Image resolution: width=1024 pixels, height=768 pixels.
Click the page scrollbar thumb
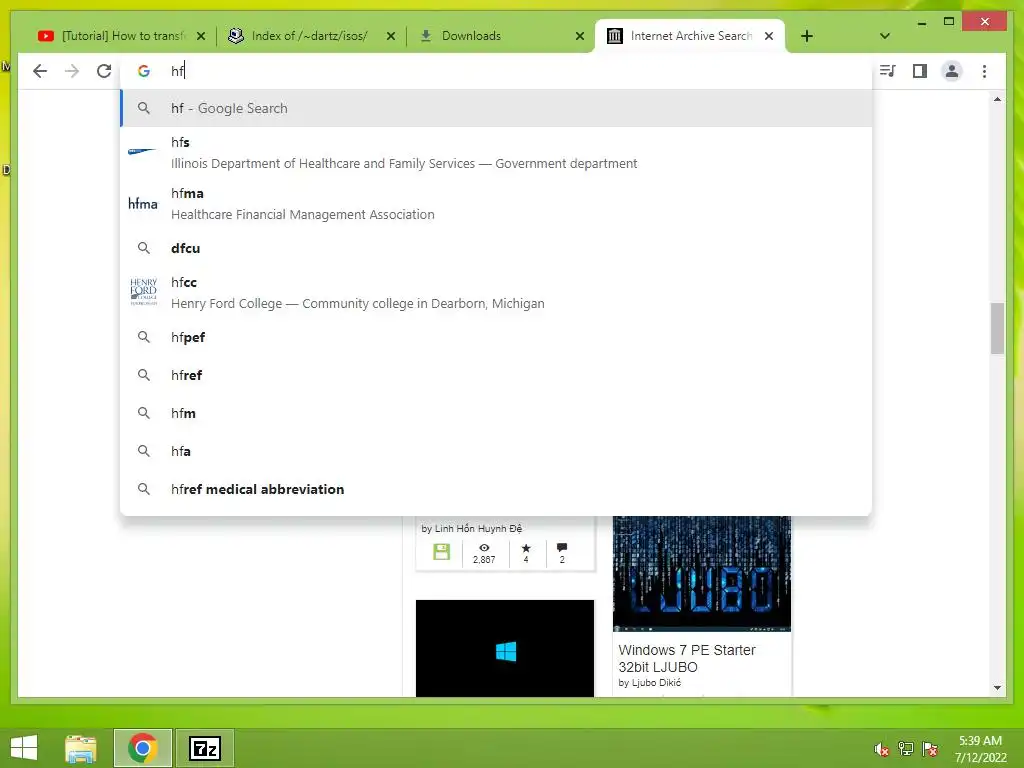pyautogui.click(x=997, y=328)
